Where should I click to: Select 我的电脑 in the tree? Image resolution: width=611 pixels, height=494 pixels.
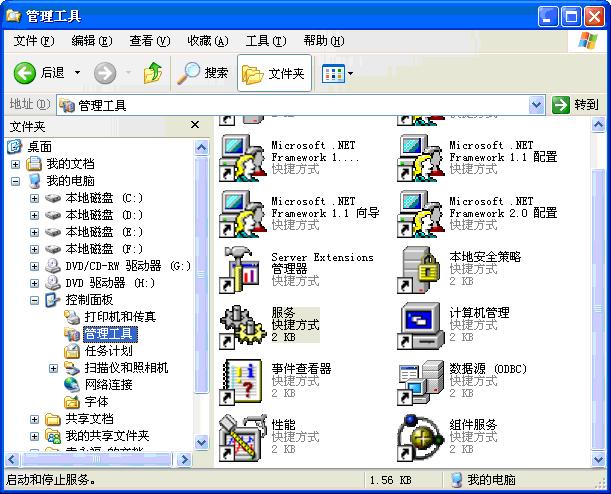(x=71, y=181)
